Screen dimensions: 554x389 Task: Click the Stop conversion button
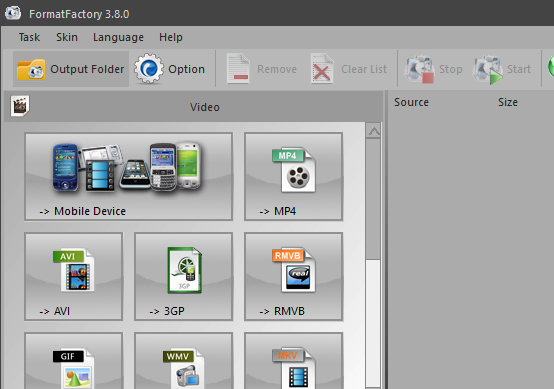point(434,69)
